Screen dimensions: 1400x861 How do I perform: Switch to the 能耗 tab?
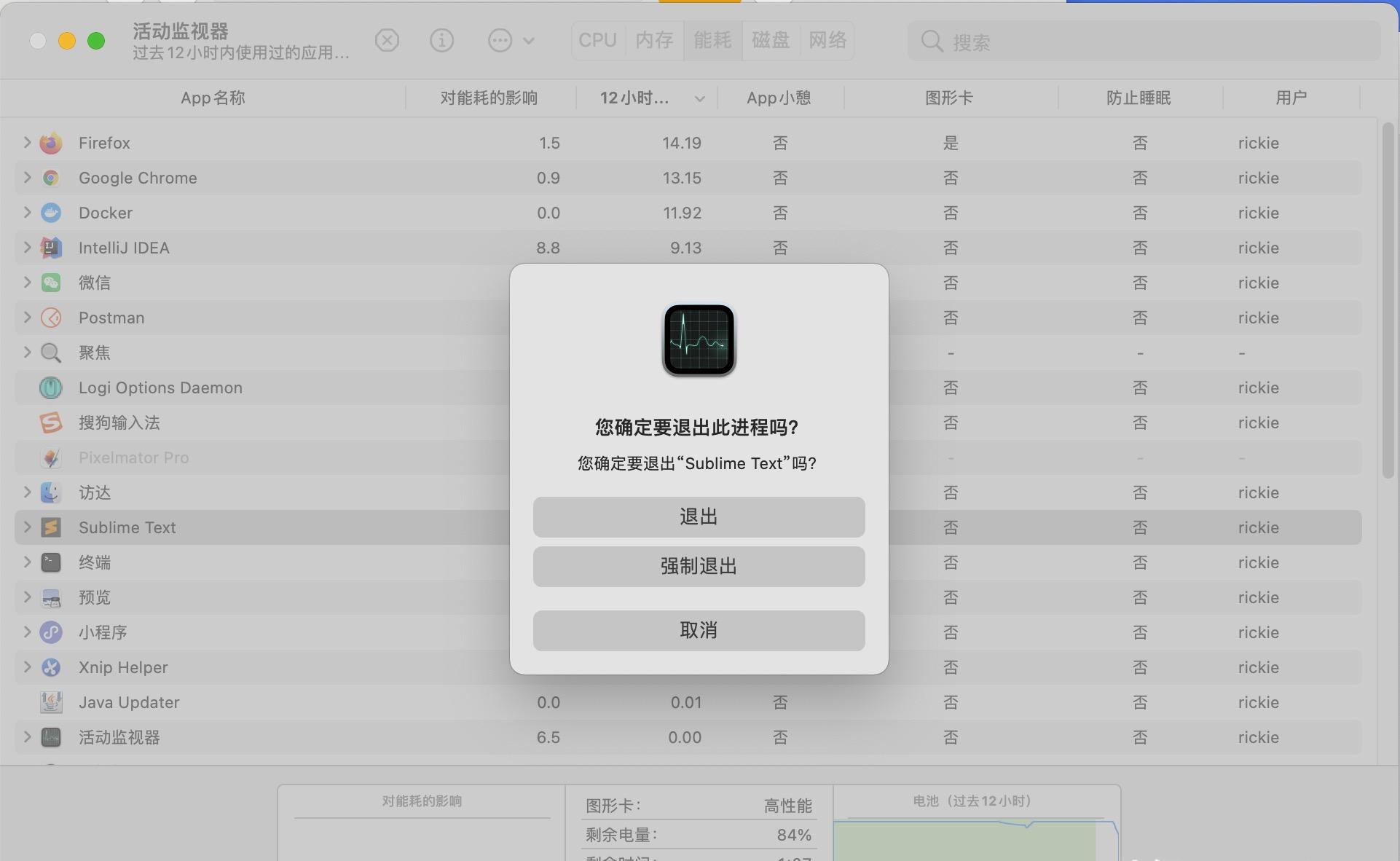[x=712, y=40]
